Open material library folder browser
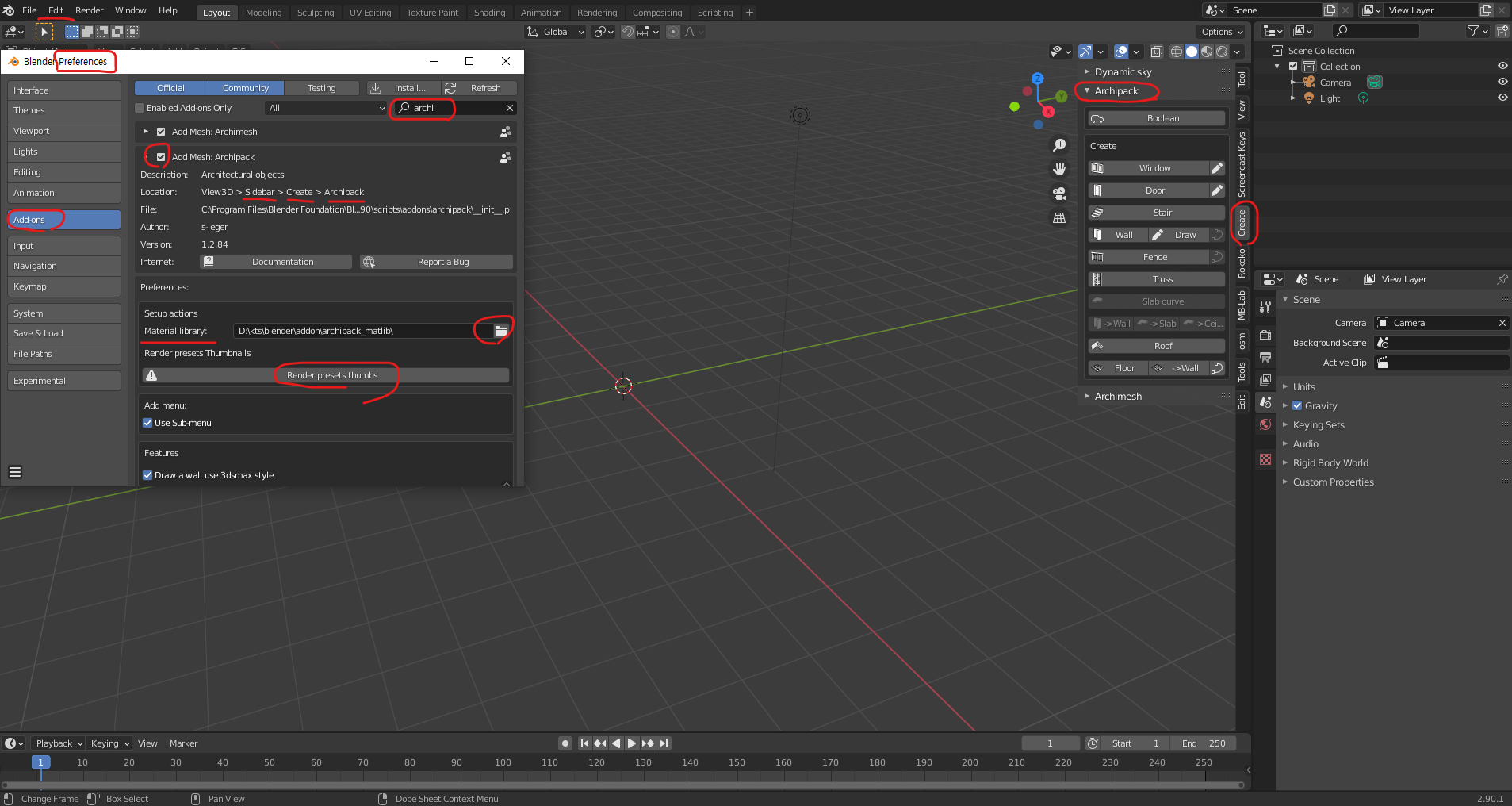Image resolution: width=1512 pixels, height=806 pixels. pos(501,331)
